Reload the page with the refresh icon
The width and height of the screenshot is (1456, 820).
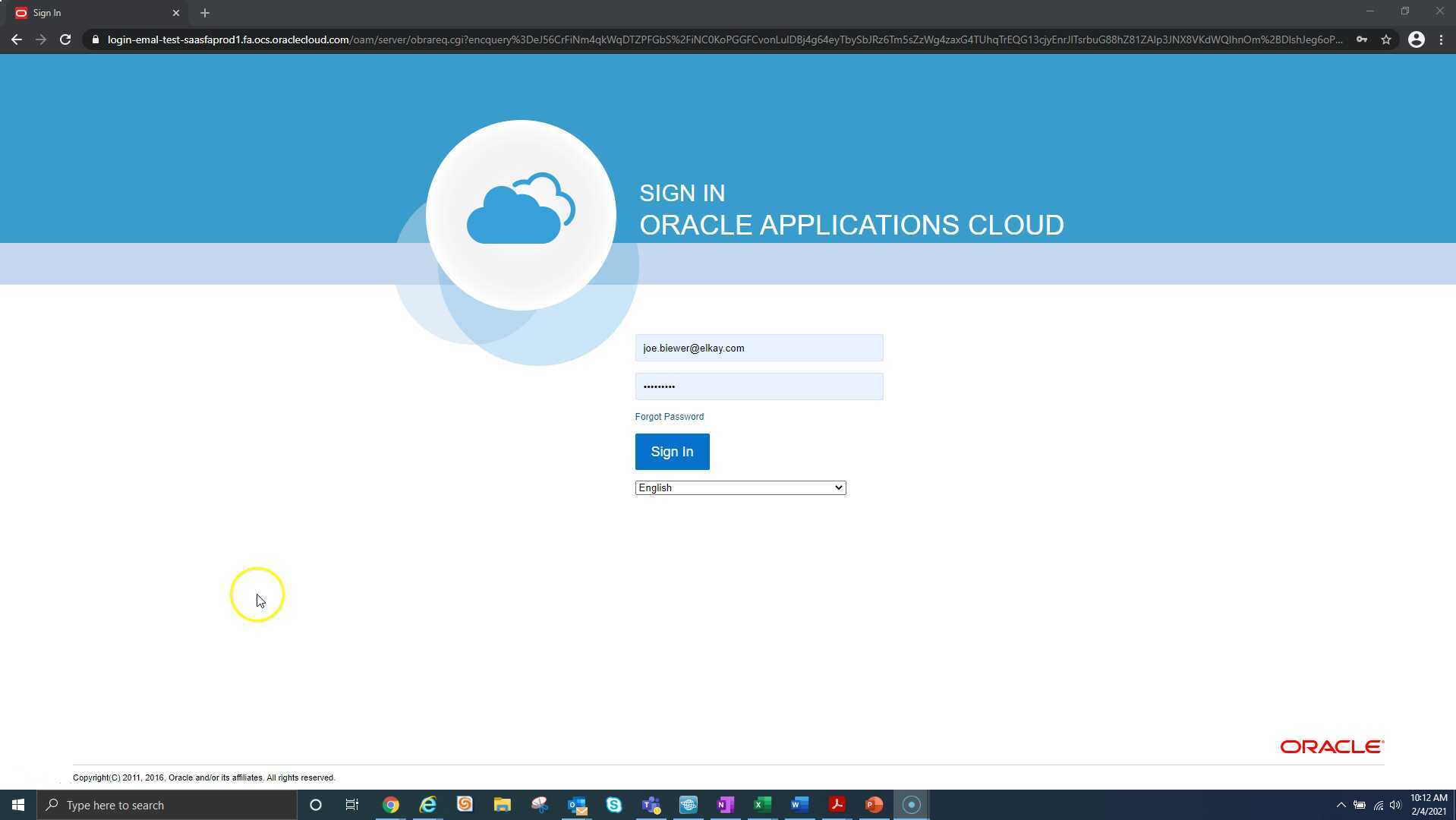pos(65,39)
